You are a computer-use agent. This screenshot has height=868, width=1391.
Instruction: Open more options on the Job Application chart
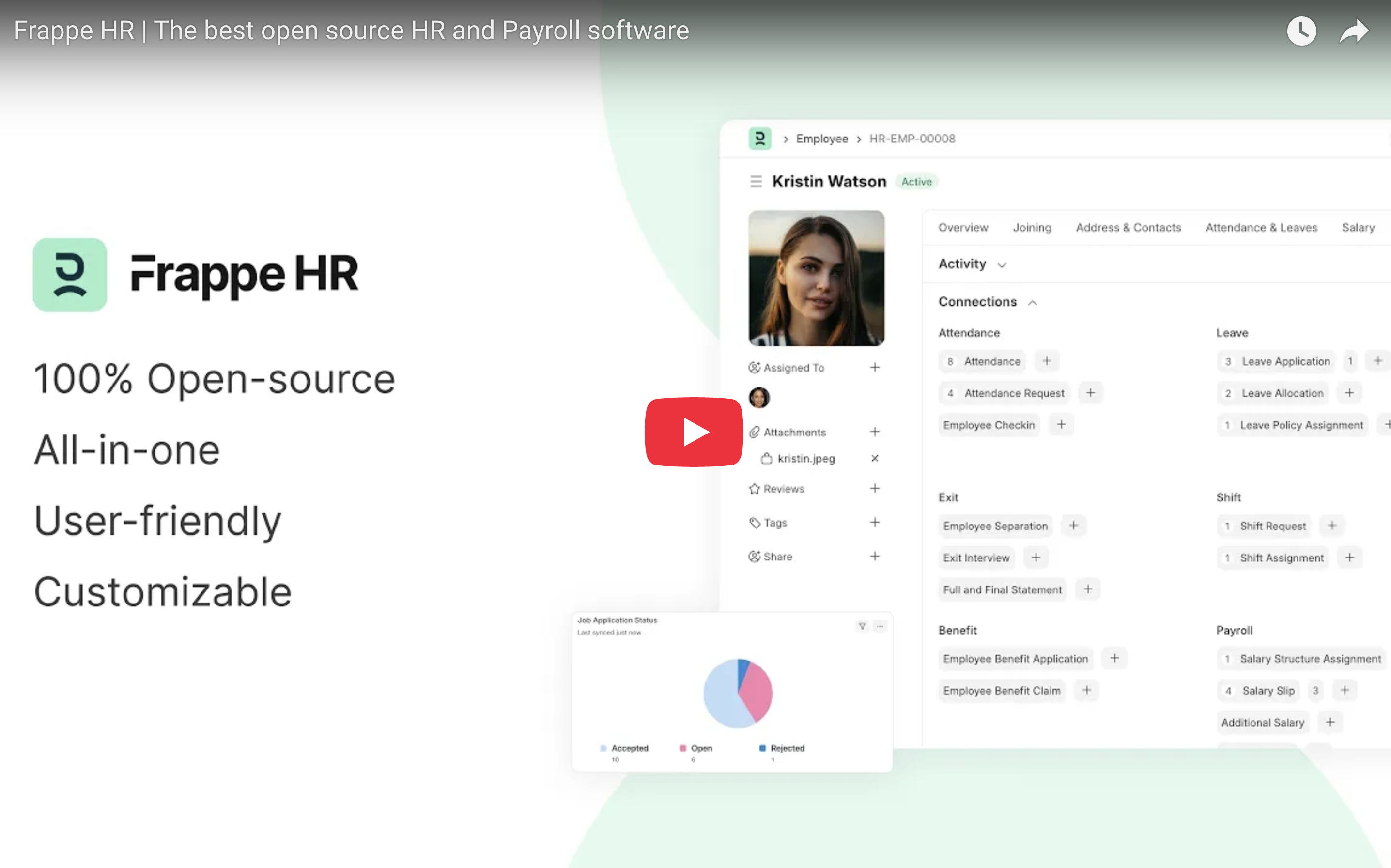880,626
